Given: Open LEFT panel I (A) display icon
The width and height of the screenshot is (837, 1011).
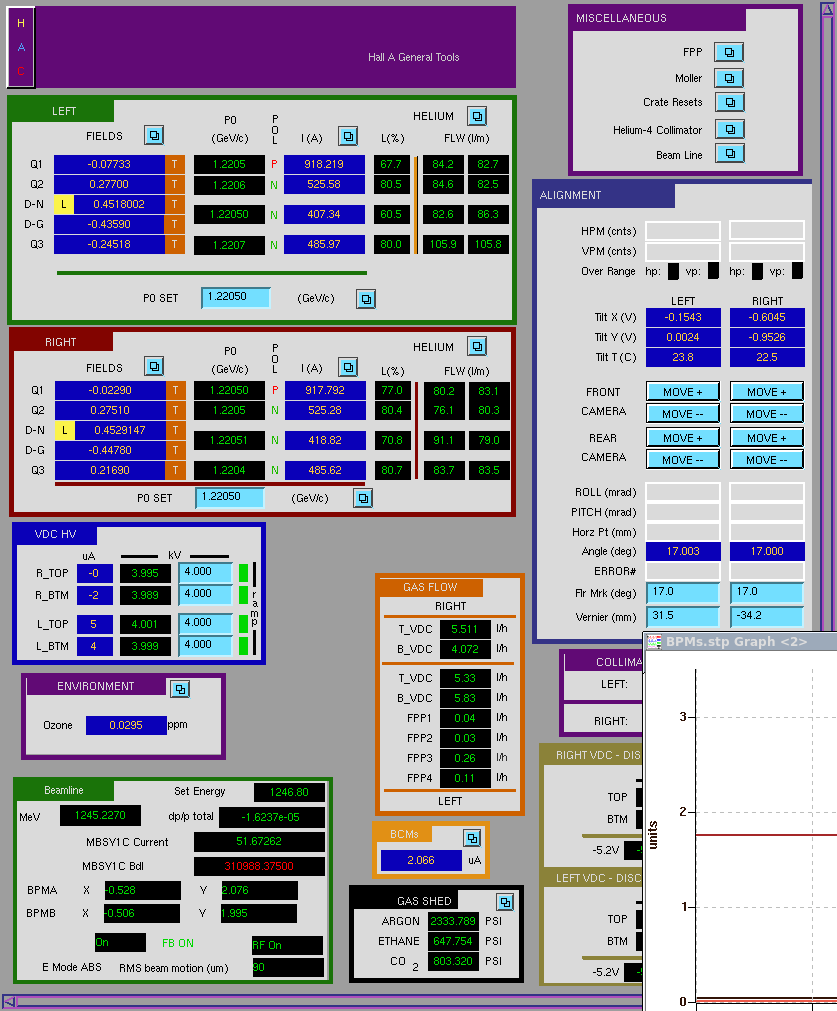Looking at the screenshot, I should pyautogui.click(x=348, y=136).
